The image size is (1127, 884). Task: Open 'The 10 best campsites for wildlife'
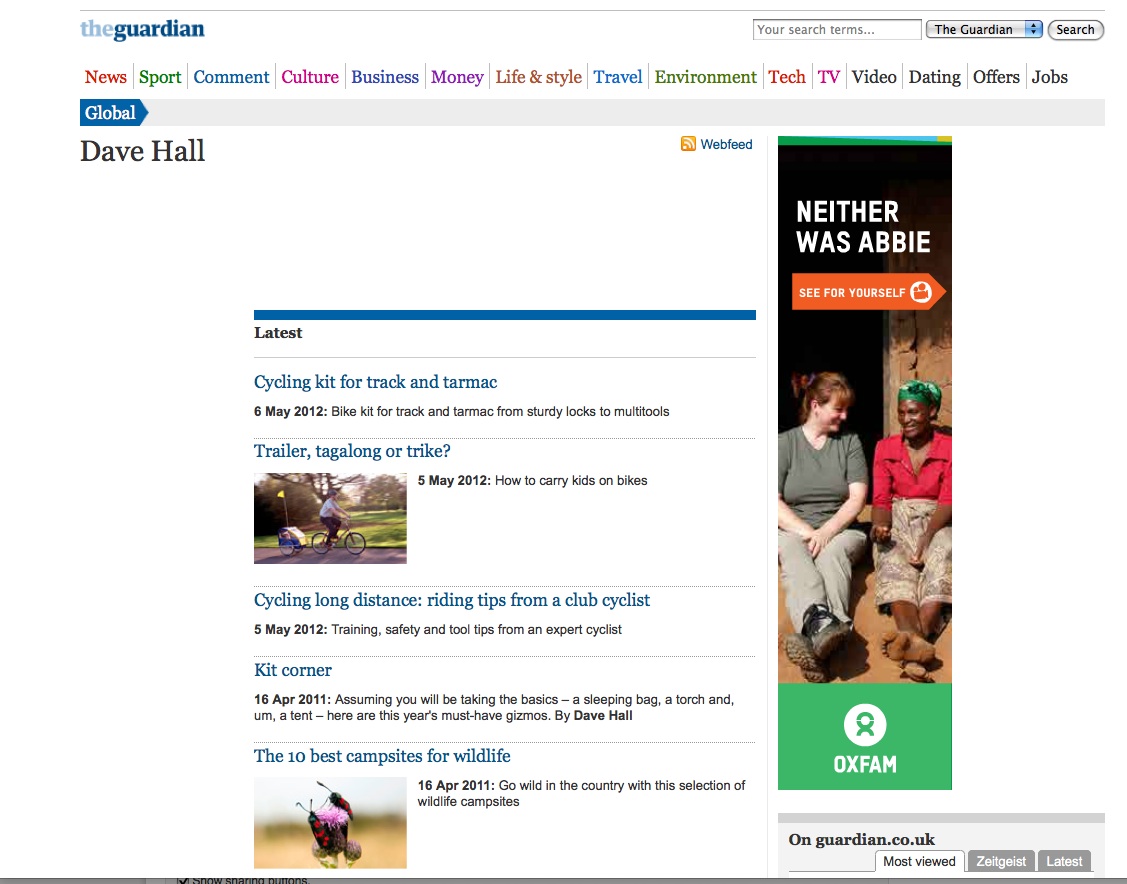(382, 756)
